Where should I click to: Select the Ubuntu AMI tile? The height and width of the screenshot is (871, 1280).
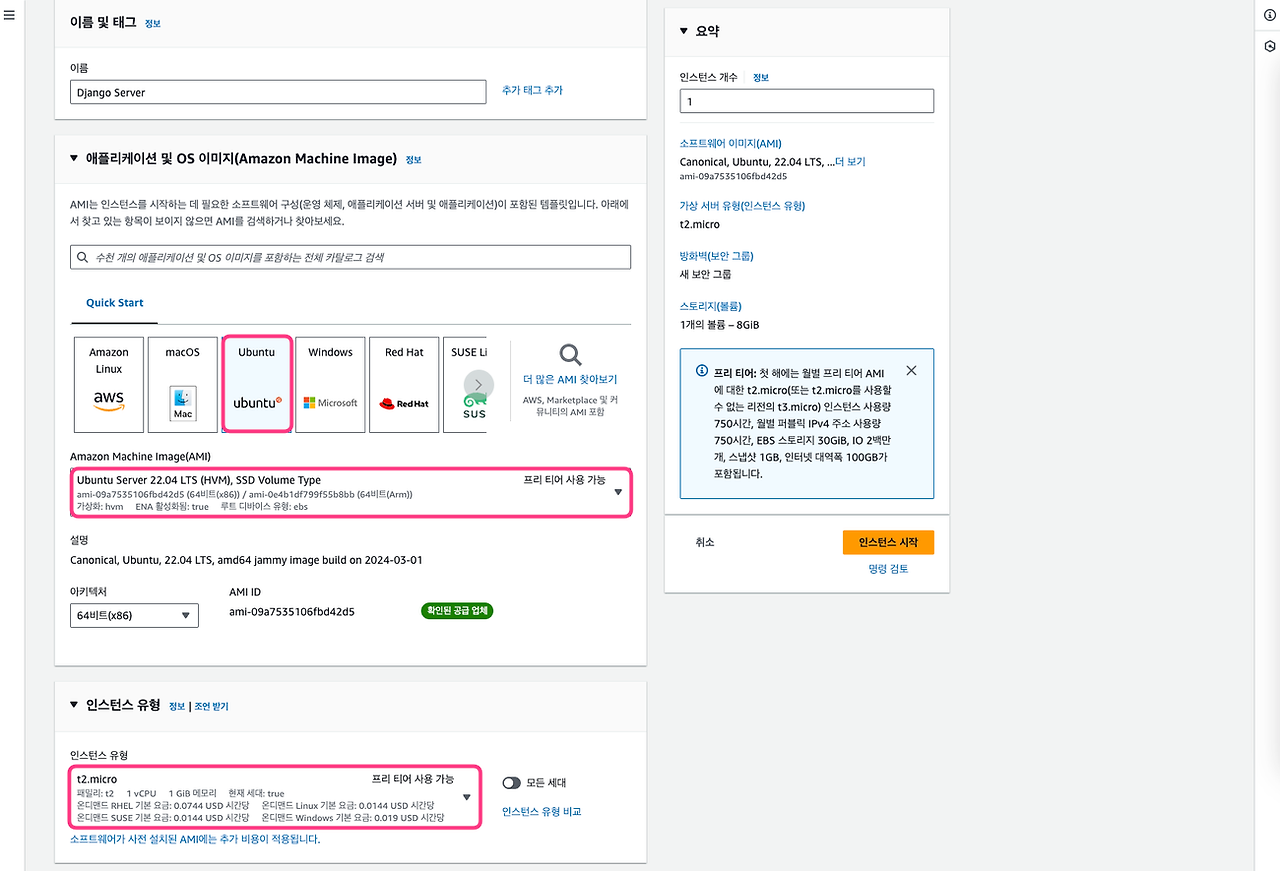257,384
